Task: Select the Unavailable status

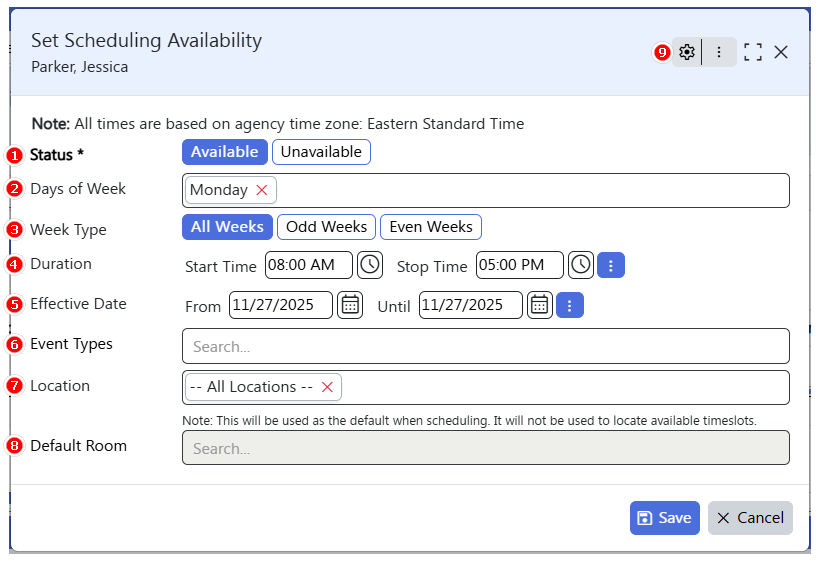Action: [321, 152]
